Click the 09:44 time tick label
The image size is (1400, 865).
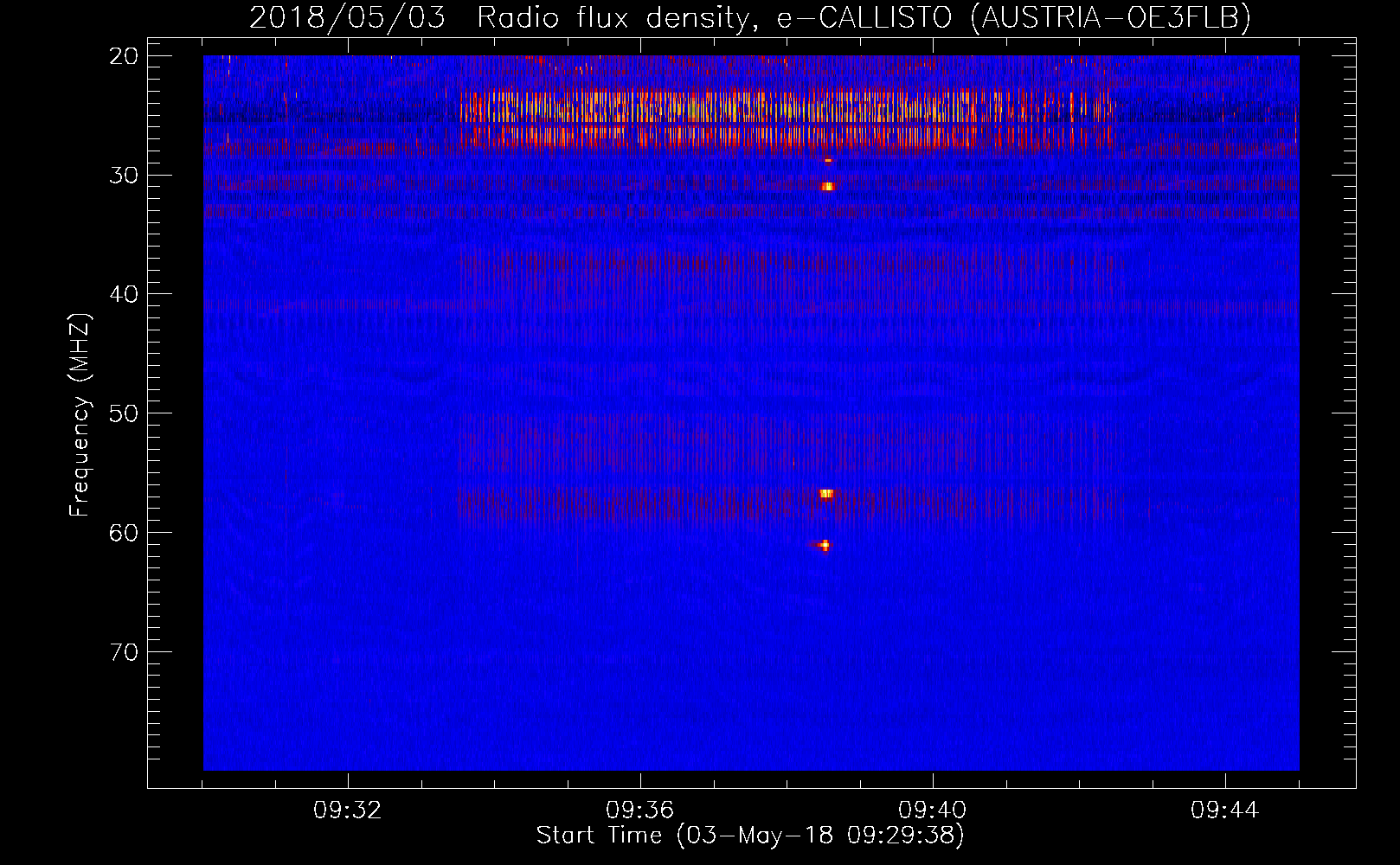1225,811
